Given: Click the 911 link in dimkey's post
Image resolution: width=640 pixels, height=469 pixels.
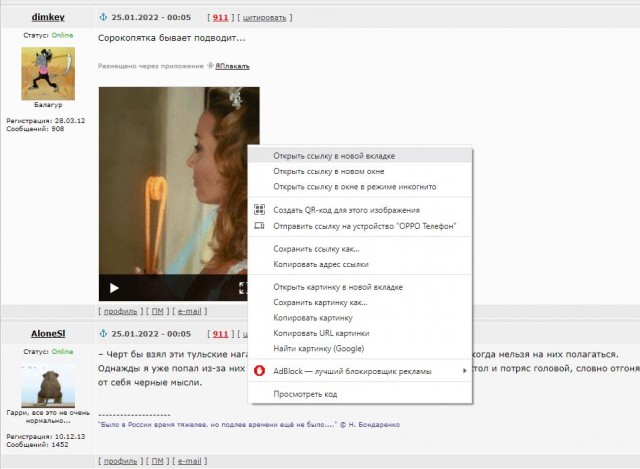Looking at the screenshot, I should (x=220, y=18).
